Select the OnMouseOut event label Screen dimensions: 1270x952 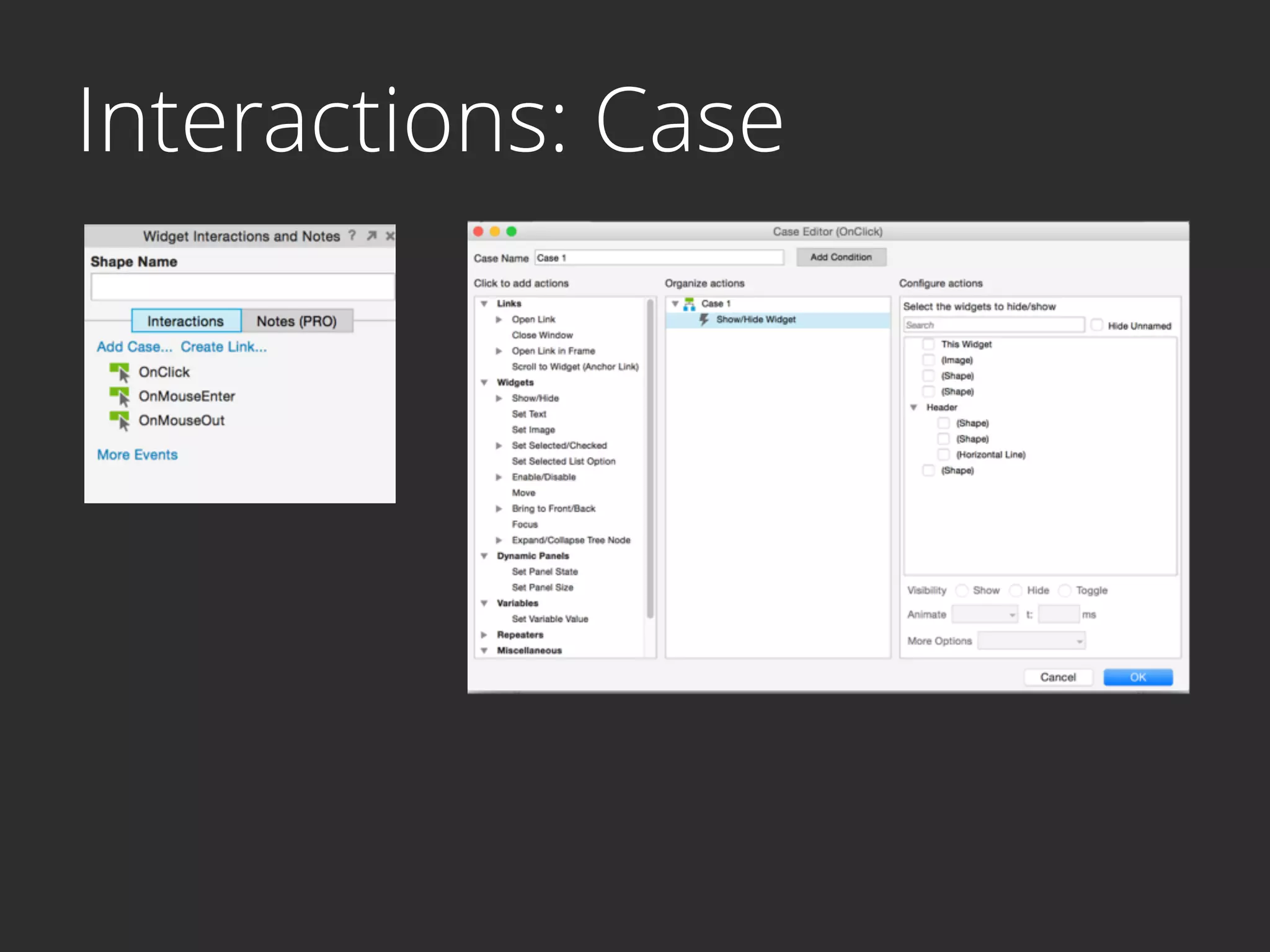click(x=182, y=420)
